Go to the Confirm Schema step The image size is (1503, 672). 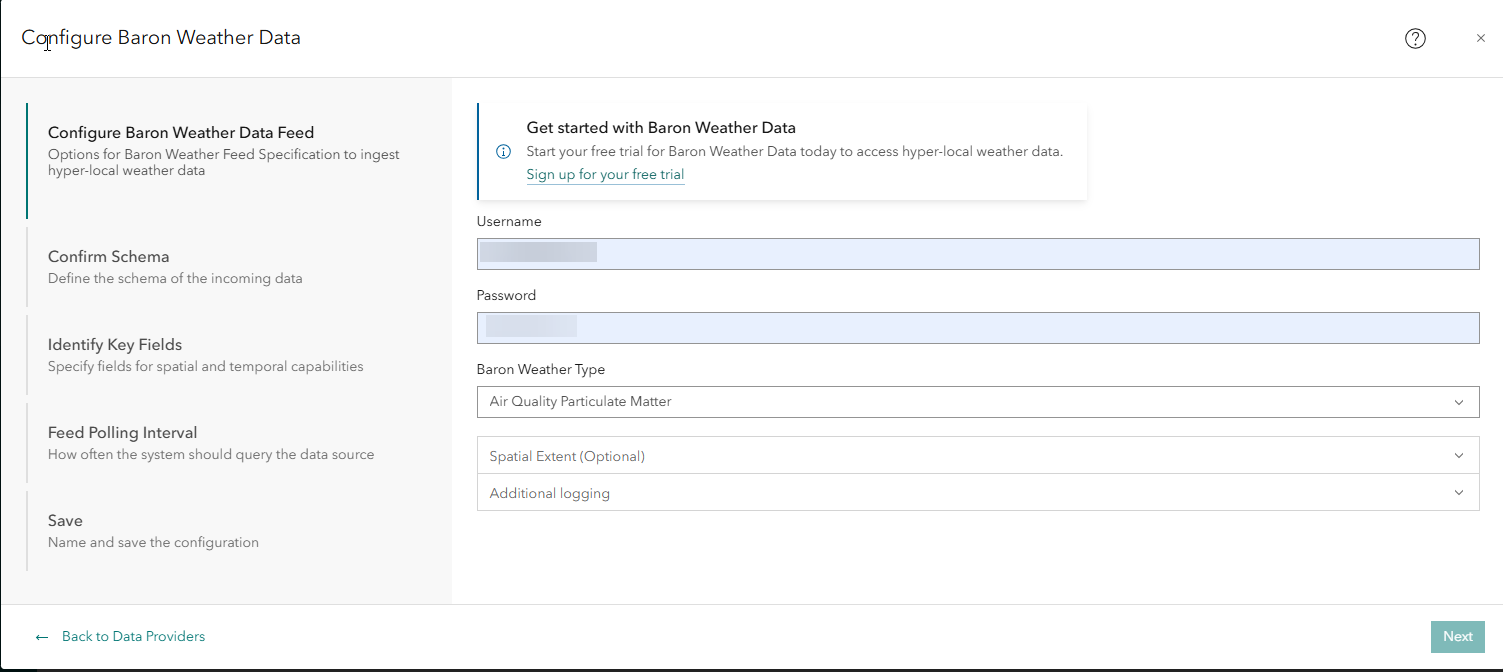(x=109, y=257)
